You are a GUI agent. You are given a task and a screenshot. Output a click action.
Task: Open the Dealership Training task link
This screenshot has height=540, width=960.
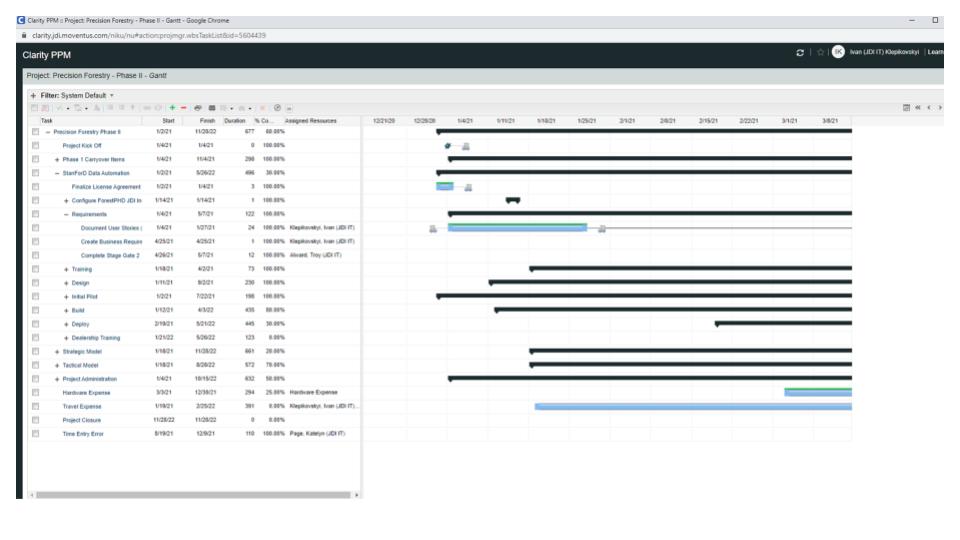pos(96,338)
